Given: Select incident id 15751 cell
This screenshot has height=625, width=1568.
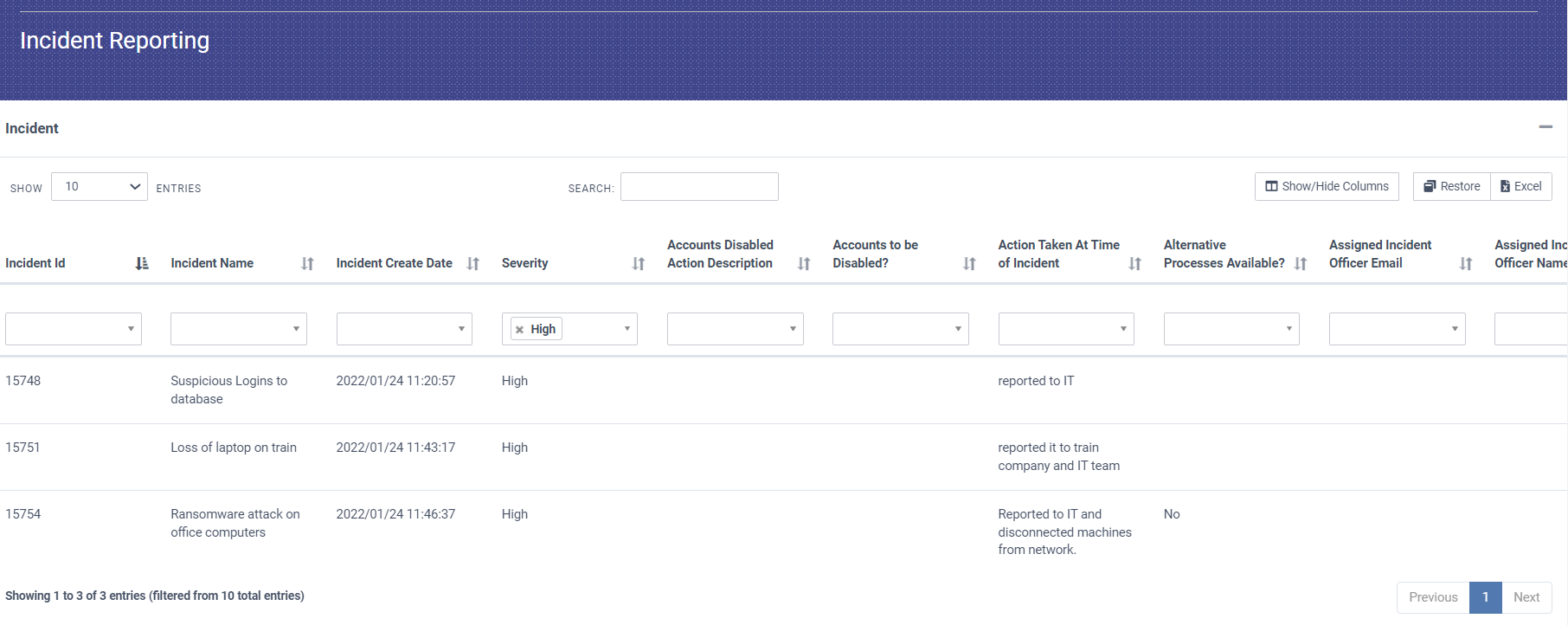Looking at the screenshot, I should pos(23,448).
